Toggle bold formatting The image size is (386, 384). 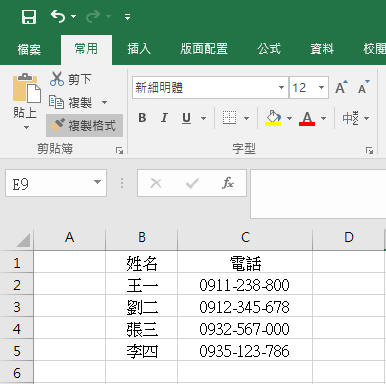(x=142, y=118)
